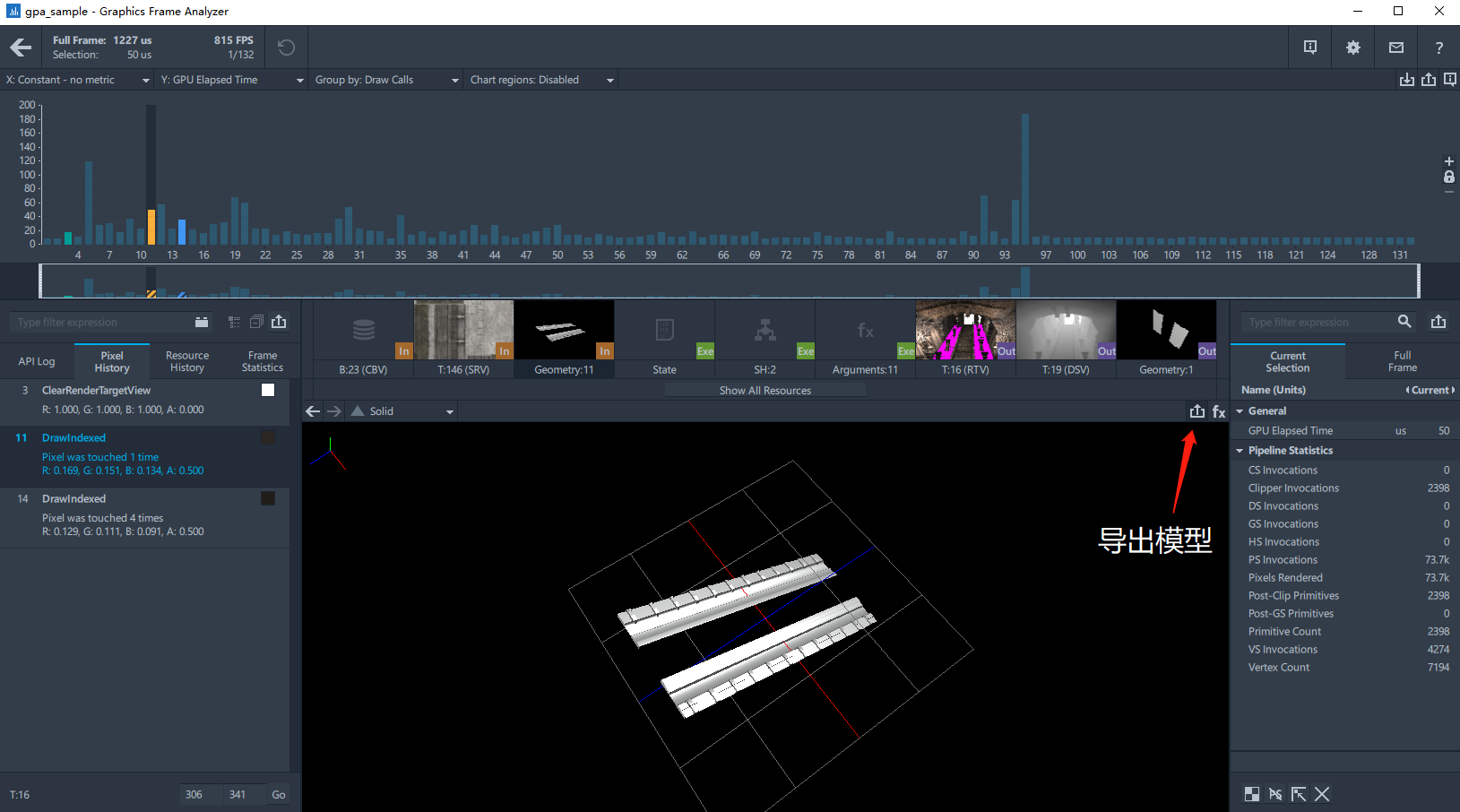
Task: Open the State resource tile
Action: click(664, 339)
